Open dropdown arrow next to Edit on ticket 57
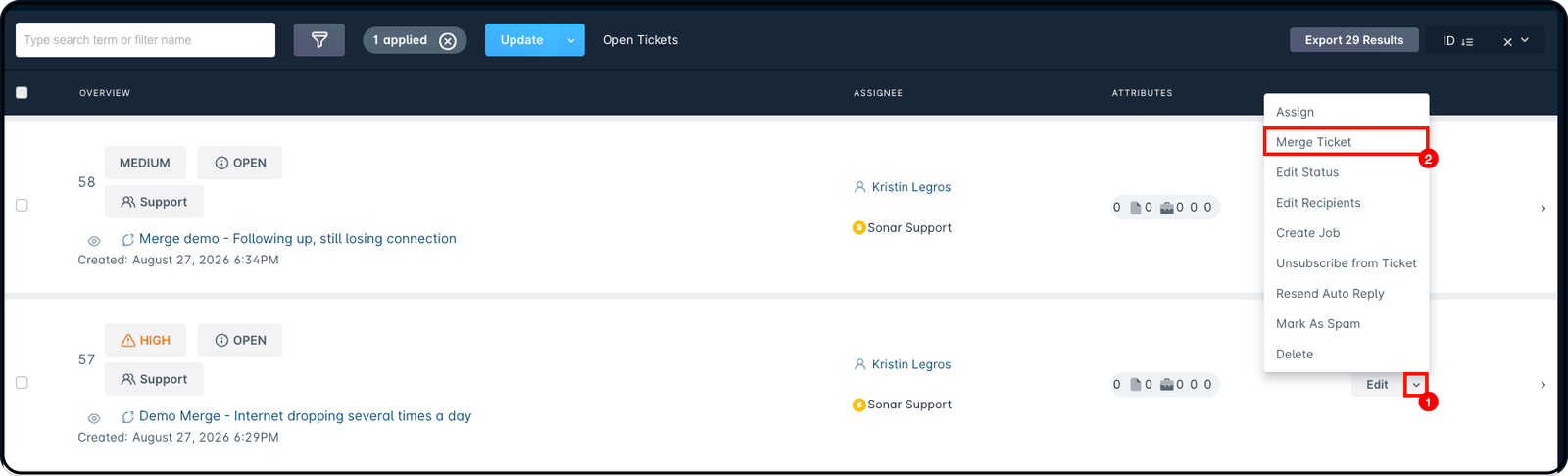Screen dimensions: 1568x476 pos(1416,385)
